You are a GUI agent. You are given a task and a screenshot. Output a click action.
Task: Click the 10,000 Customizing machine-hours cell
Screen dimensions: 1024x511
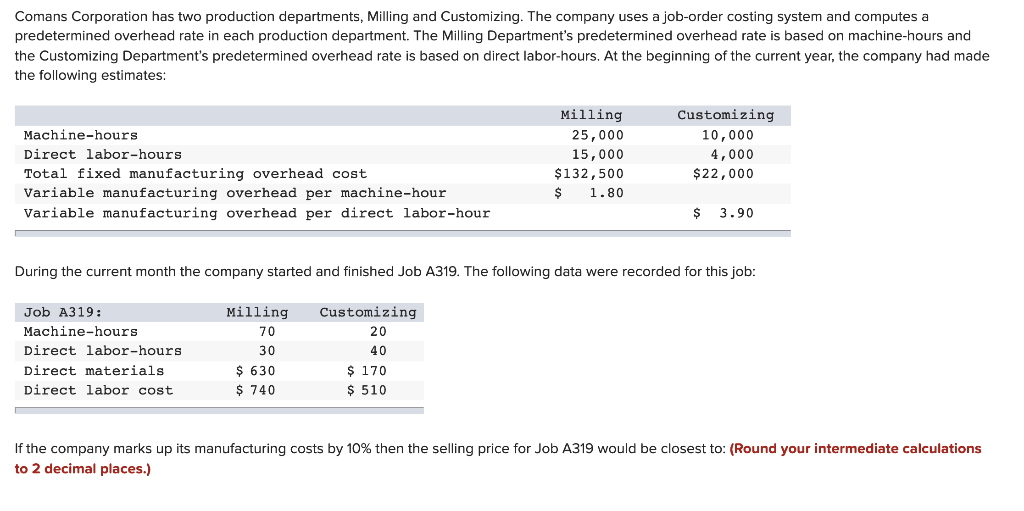point(727,135)
